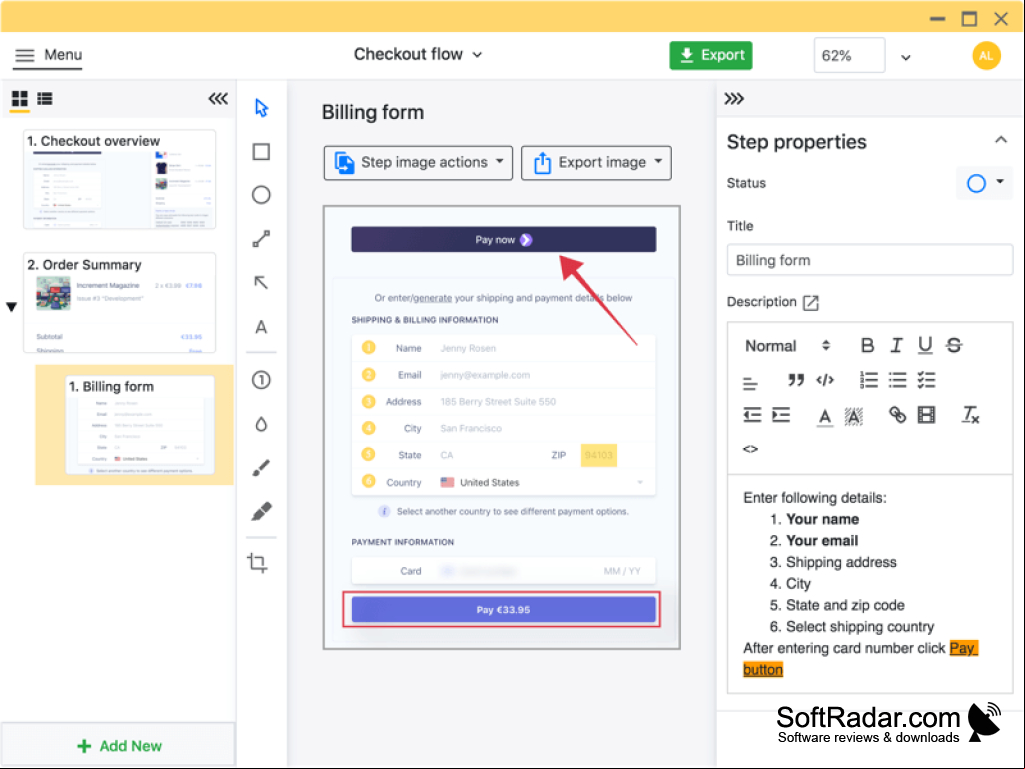Viewport: 1025px width, 769px height.
Task: Select the Checkout overview step thumbnail
Action: coord(120,179)
